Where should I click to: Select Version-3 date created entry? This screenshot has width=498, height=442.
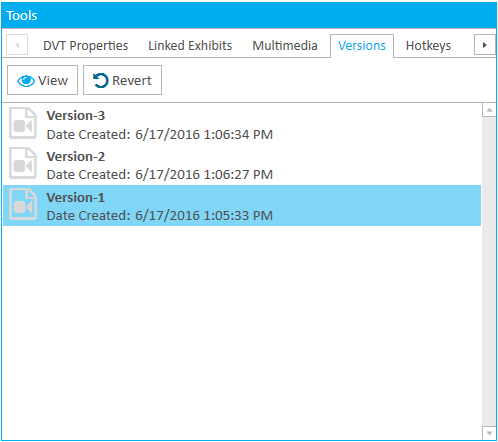point(160,135)
